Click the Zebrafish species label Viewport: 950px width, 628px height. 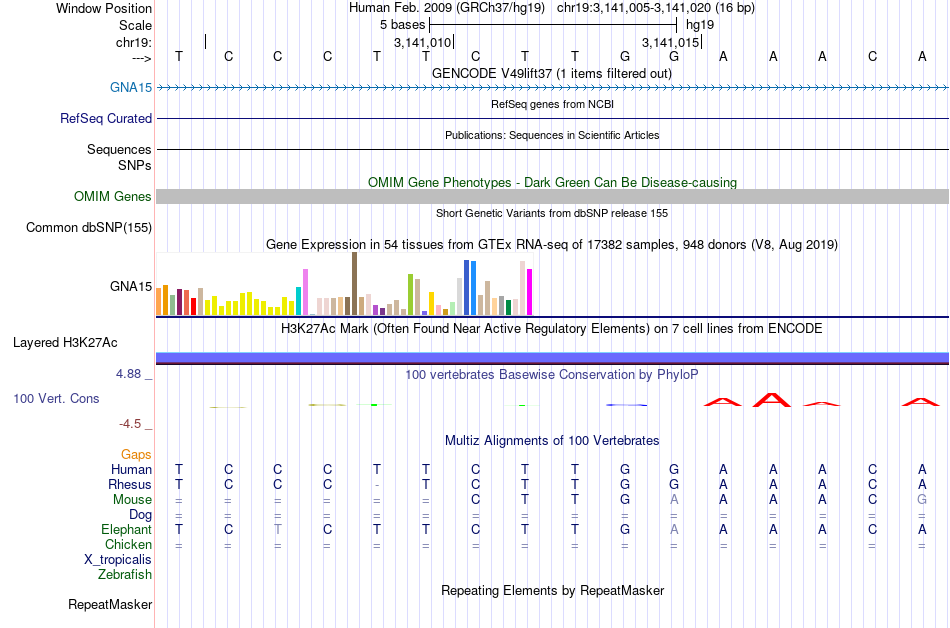tap(125, 574)
